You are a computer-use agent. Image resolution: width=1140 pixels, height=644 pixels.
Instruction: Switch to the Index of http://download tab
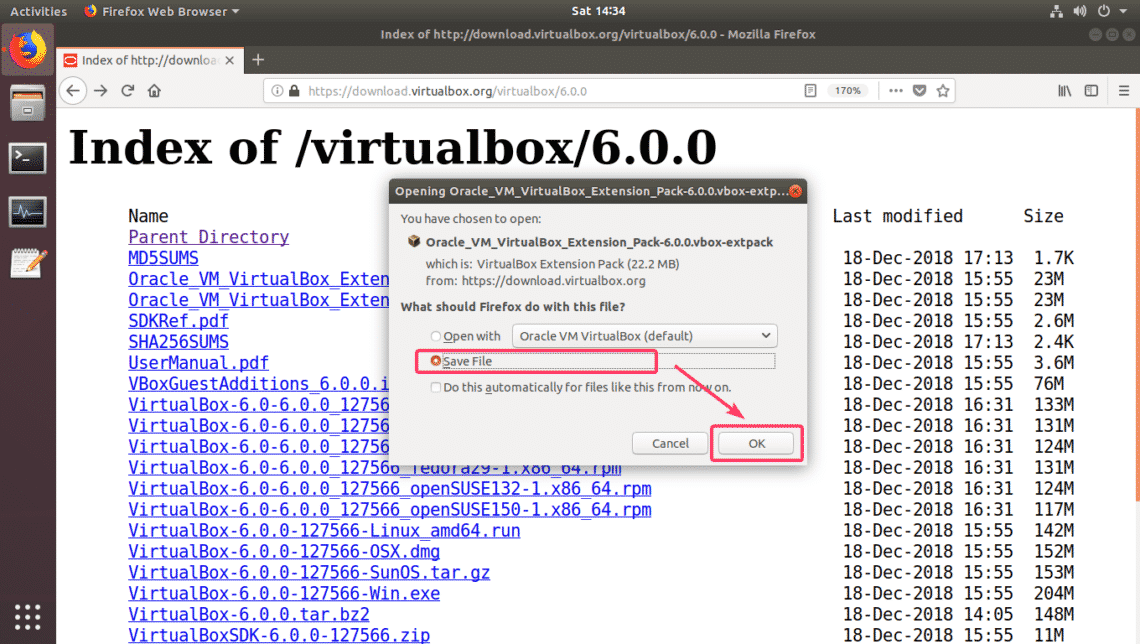149,60
